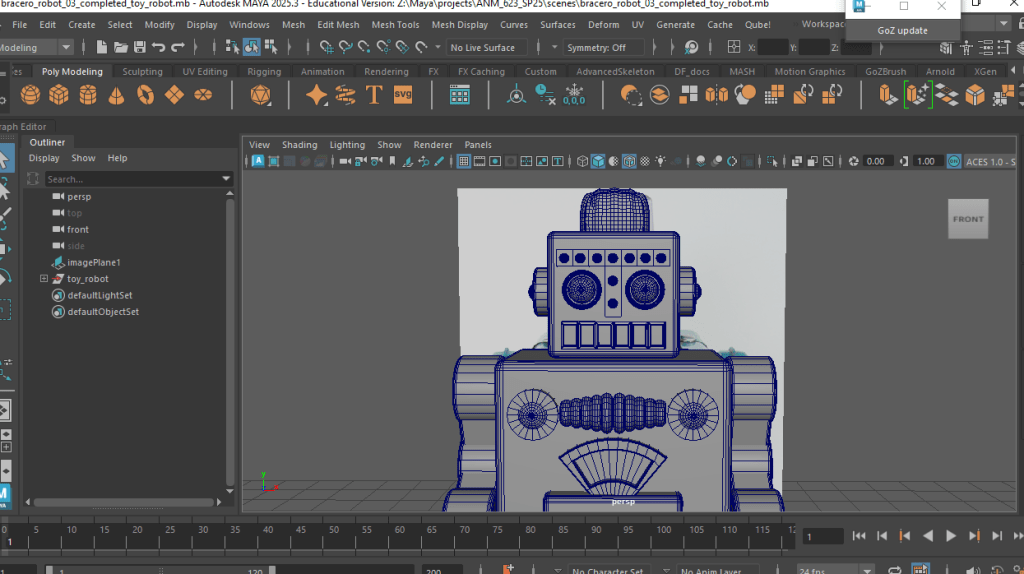Click the FRONT face of the view cube

(x=967, y=219)
